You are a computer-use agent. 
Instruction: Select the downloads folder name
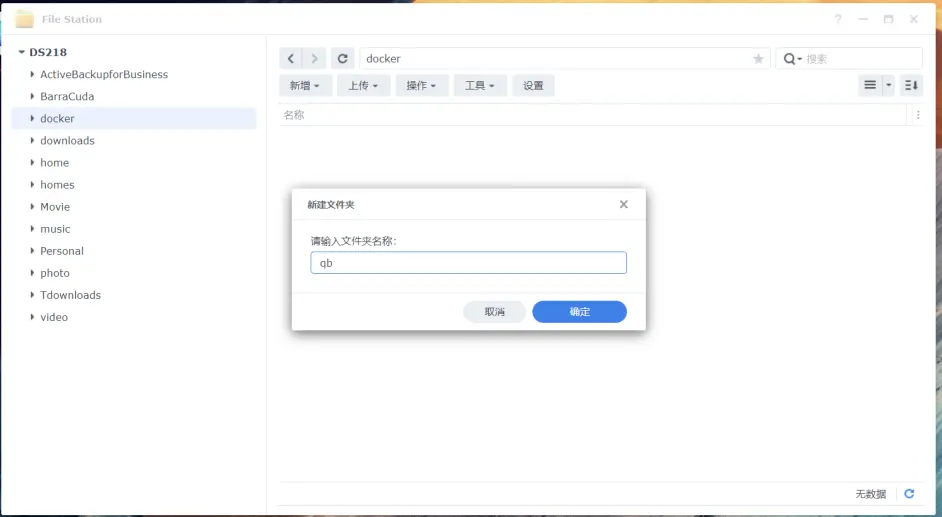67,141
